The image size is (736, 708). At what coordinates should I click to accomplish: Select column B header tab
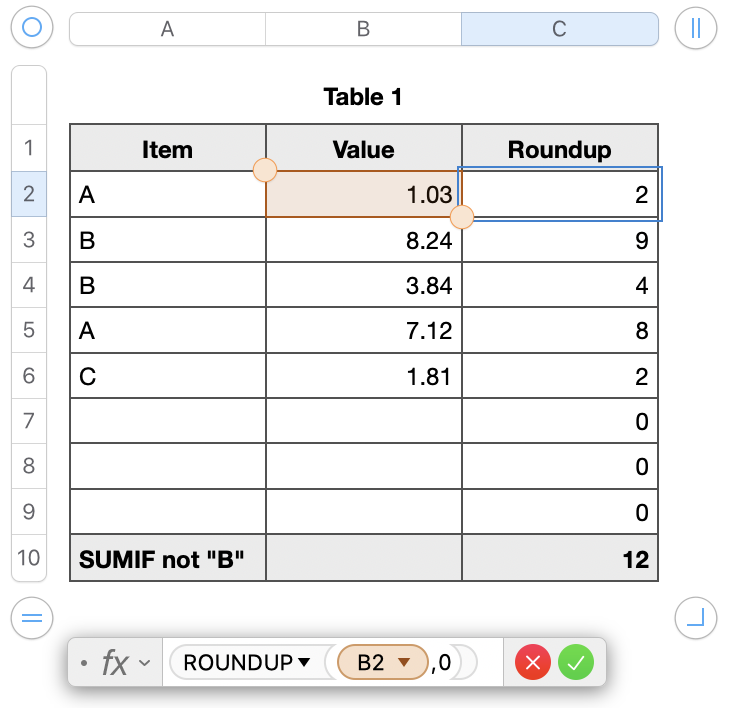pos(363,29)
